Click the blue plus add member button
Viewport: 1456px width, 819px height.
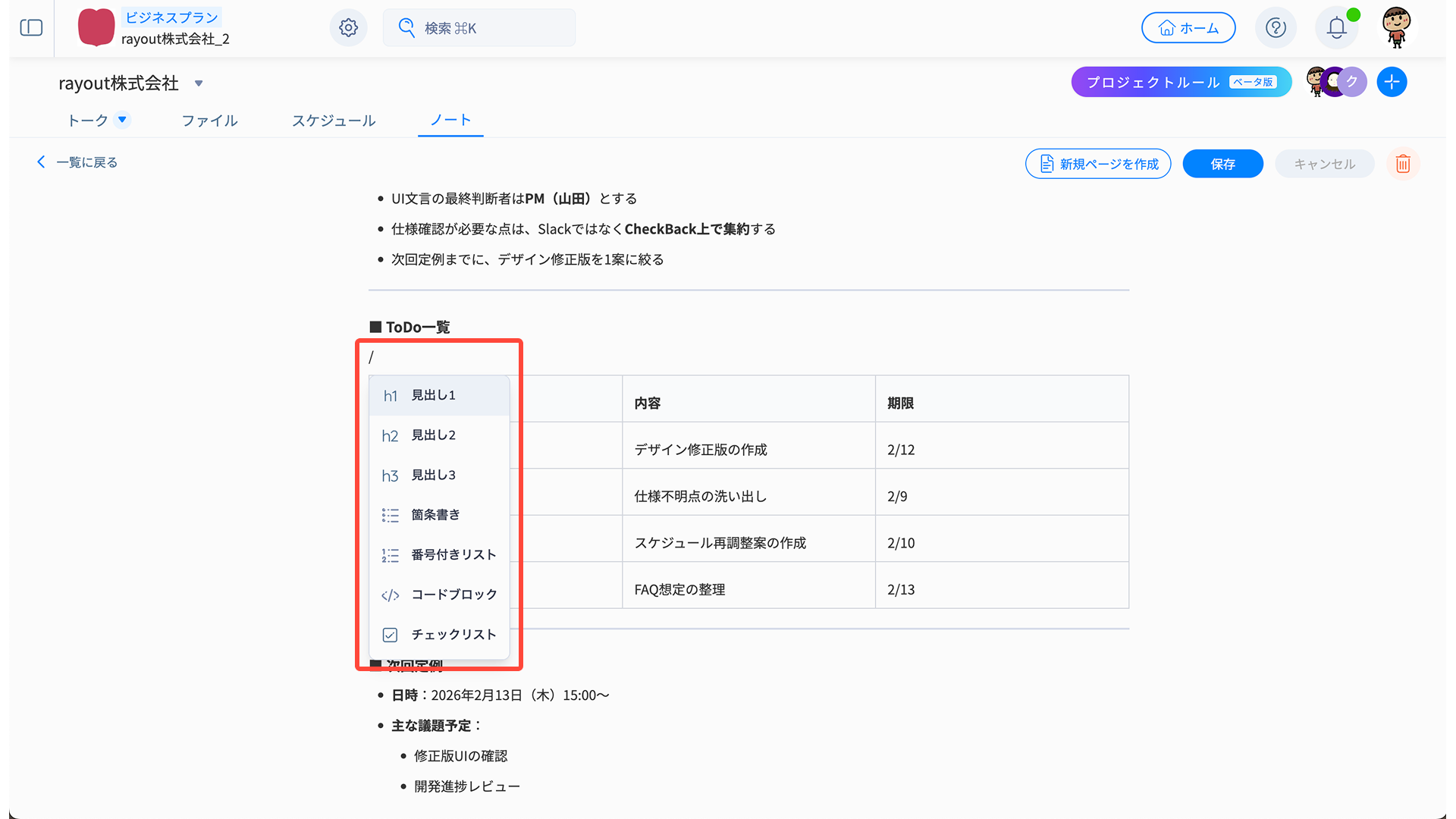pyautogui.click(x=1392, y=82)
